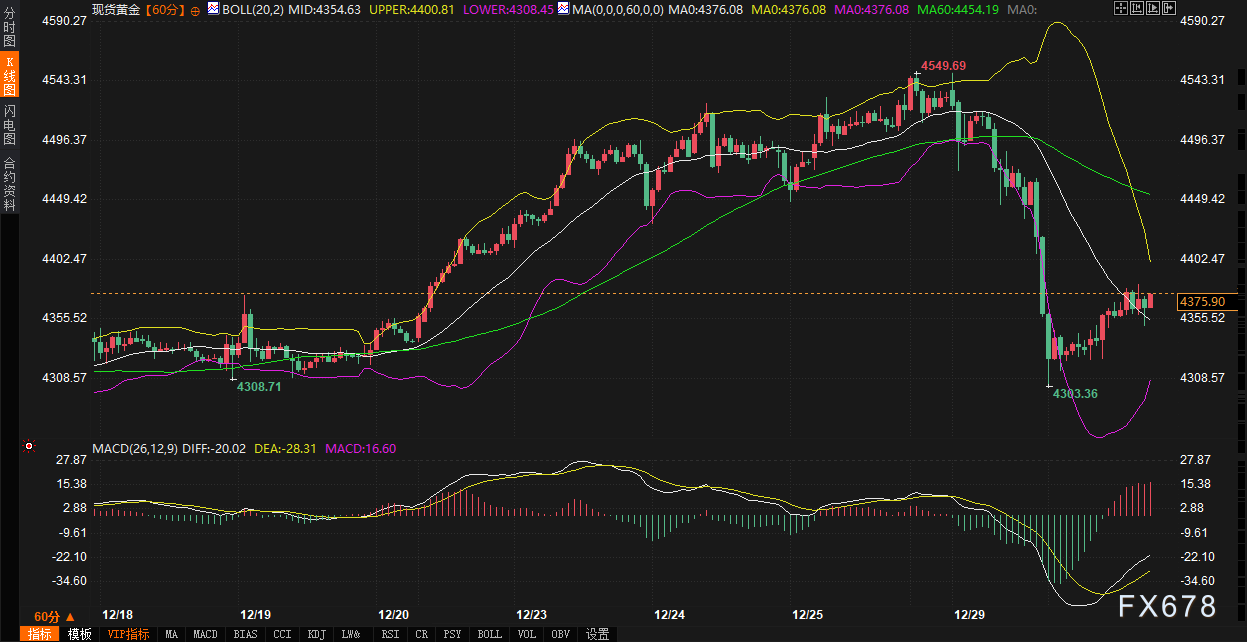This screenshot has height=642, width=1247.
Task: Open VIP指标 indicators
Action: (128, 634)
